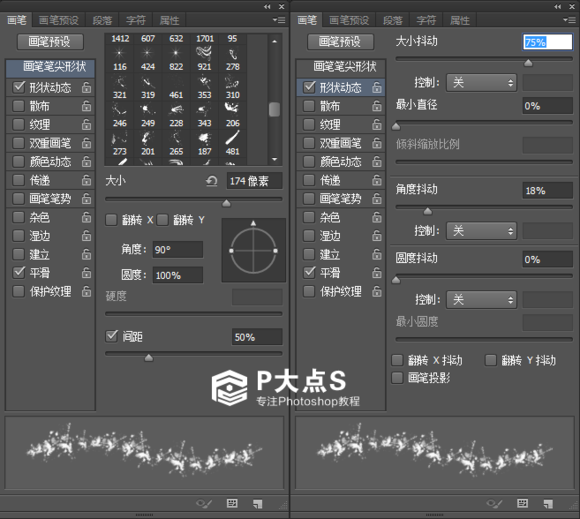Open left panel's flyout menu icon
The image size is (580, 519).
[279, 20]
